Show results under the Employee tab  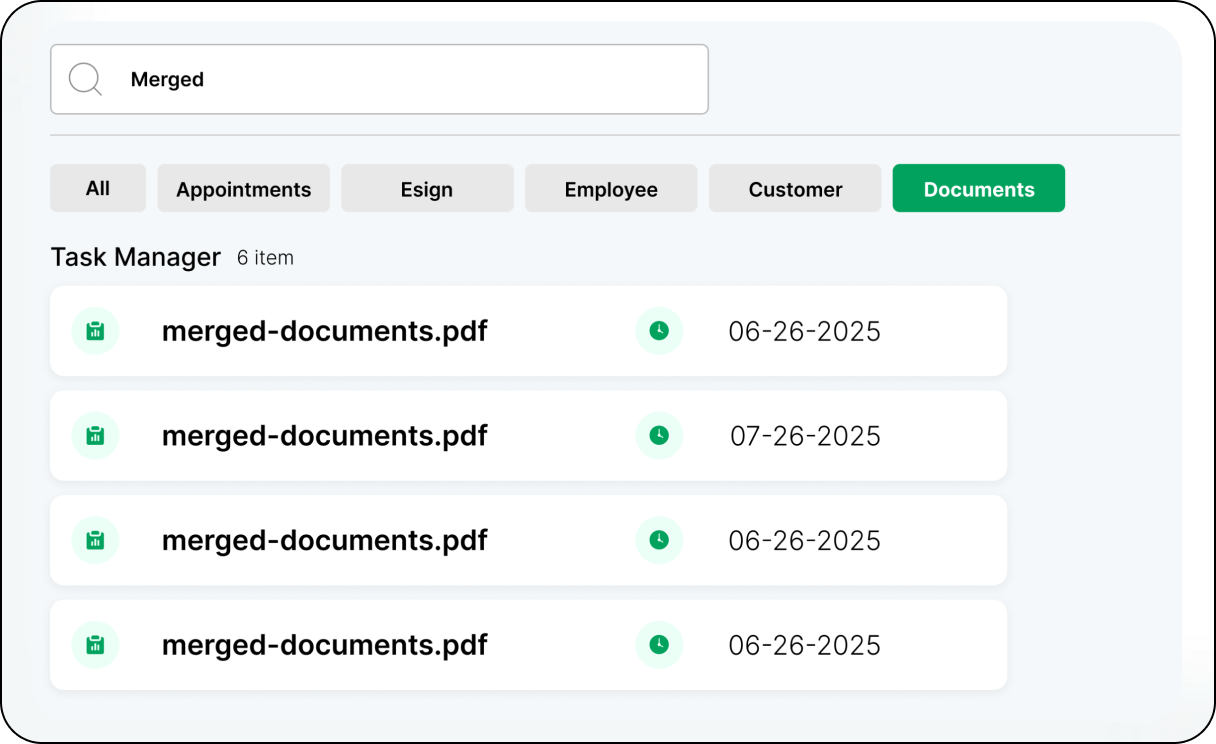[x=611, y=189]
